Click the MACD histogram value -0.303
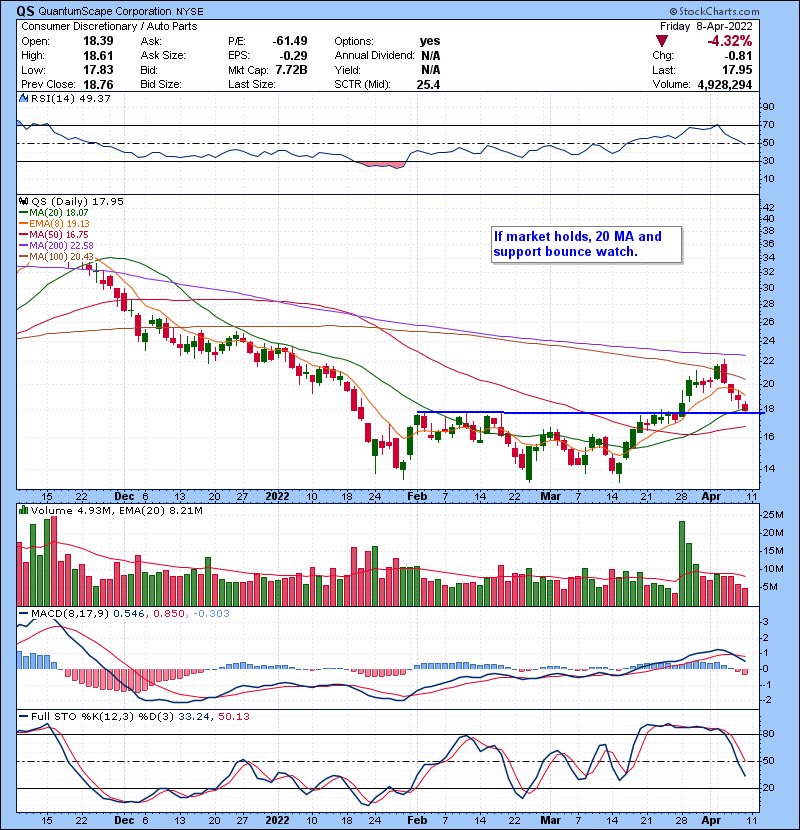800x830 pixels. pos(211,614)
